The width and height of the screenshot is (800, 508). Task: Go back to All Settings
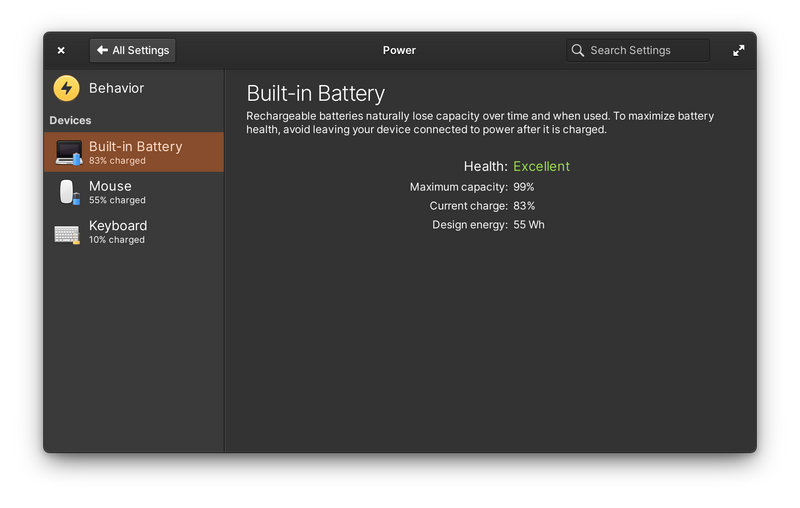(133, 50)
